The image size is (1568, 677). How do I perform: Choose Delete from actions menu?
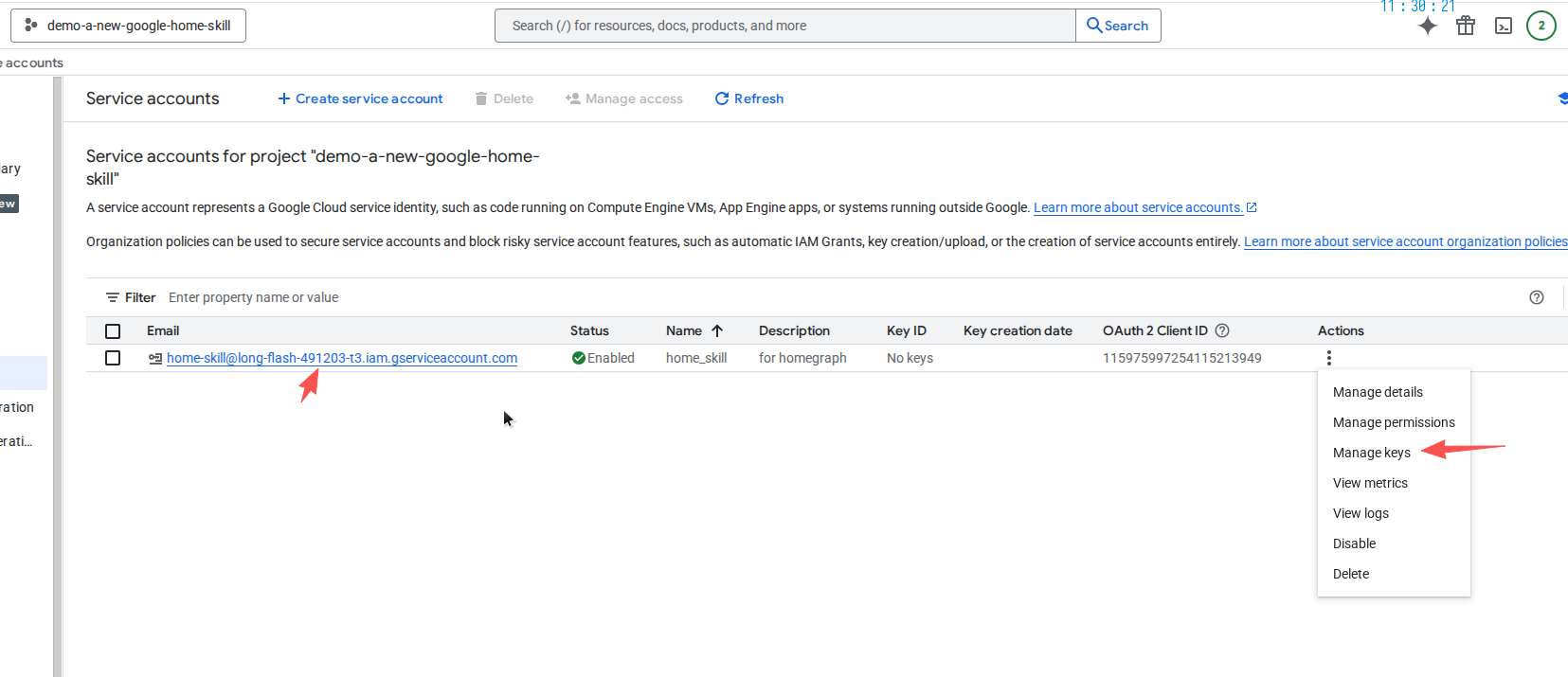click(1394, 574)
